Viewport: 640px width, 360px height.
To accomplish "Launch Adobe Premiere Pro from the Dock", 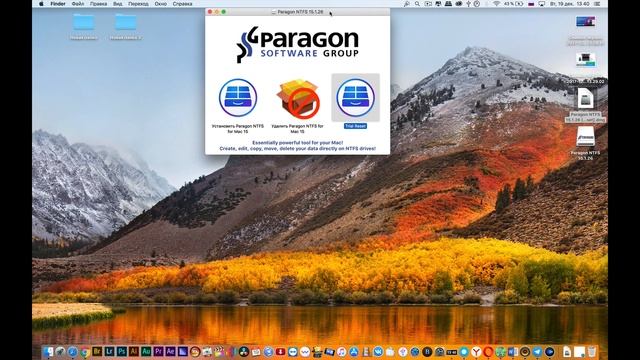I will pos(158,351).
